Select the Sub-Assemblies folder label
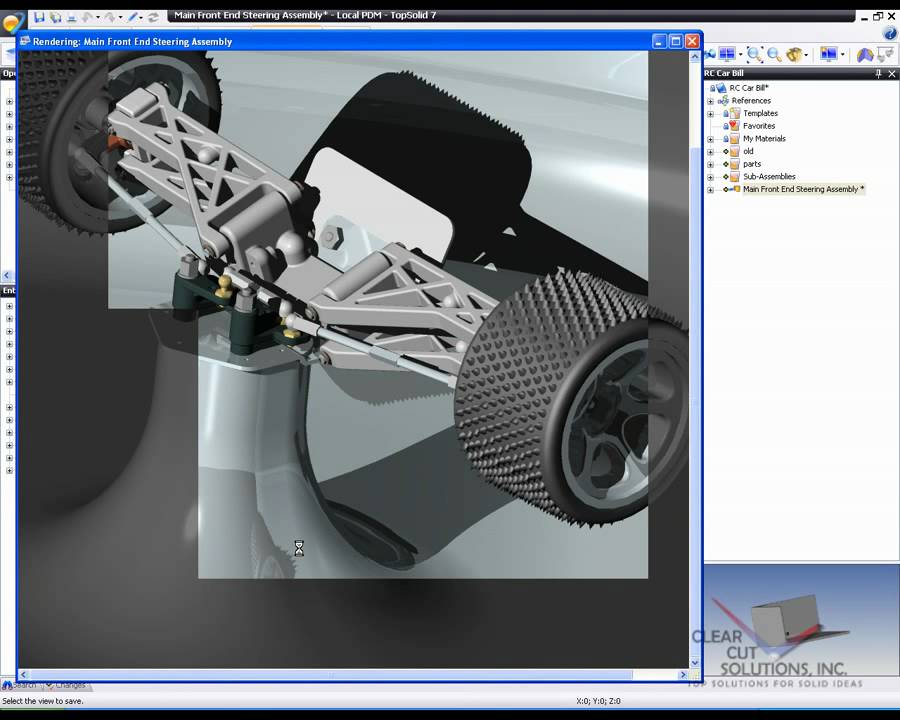 [x=769, y=176]
